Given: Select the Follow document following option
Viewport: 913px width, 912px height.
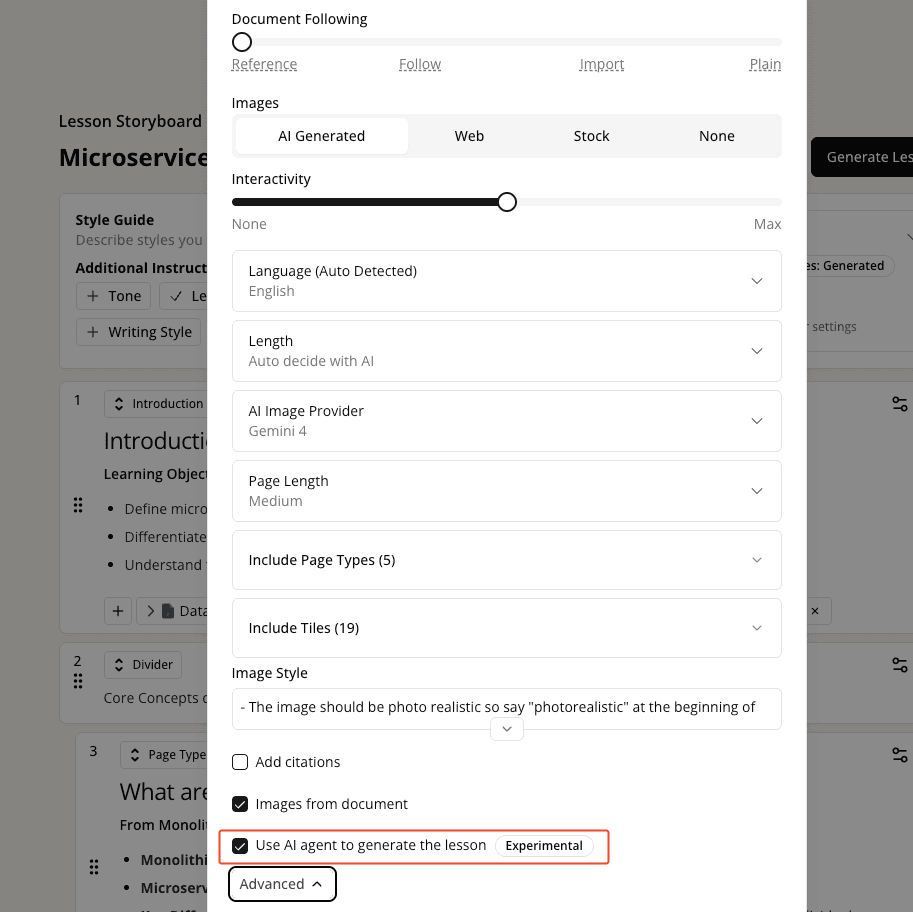Looking at the screenshot, I should coord(420,64).
